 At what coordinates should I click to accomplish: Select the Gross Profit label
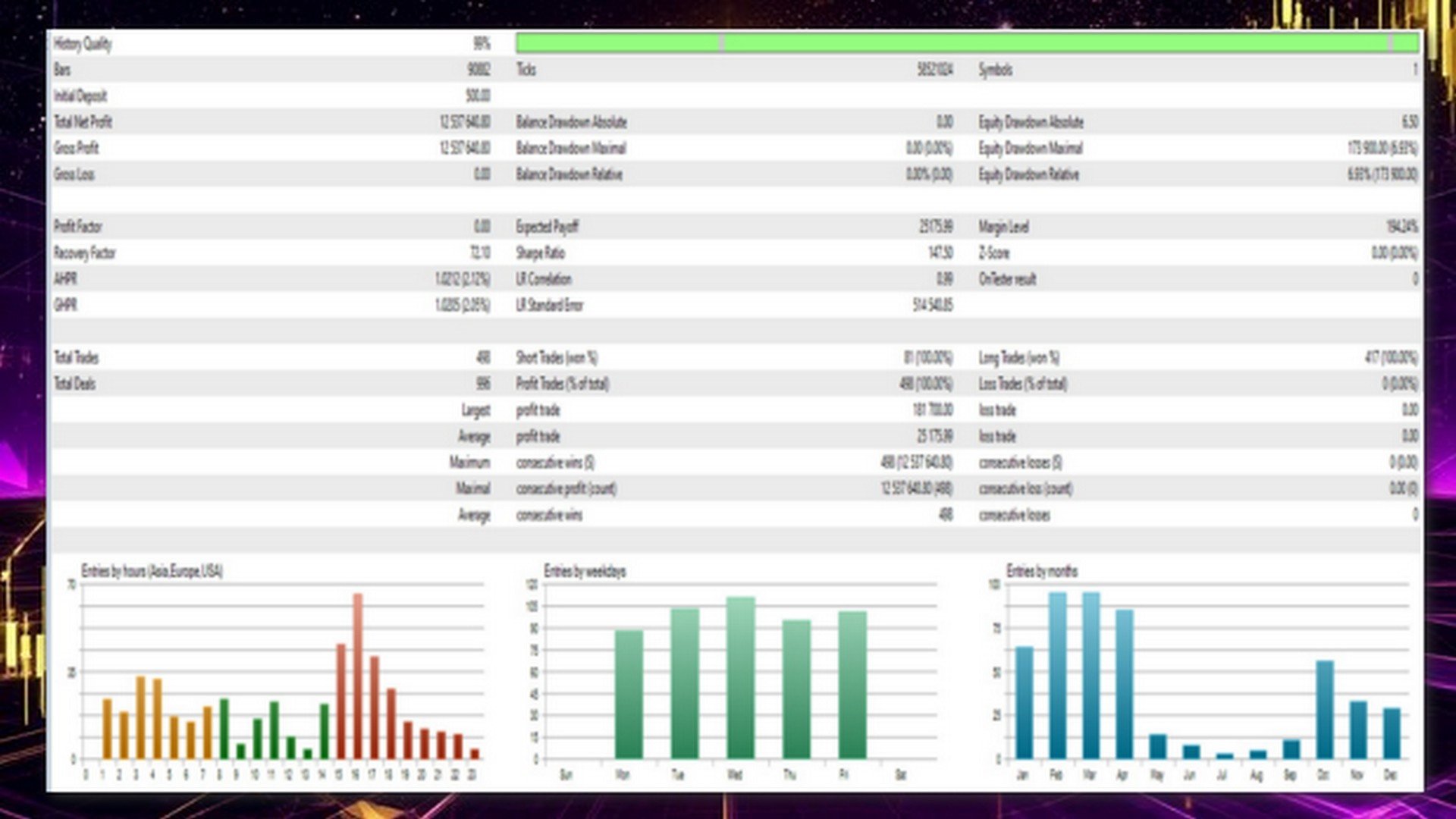coord(77,148)
